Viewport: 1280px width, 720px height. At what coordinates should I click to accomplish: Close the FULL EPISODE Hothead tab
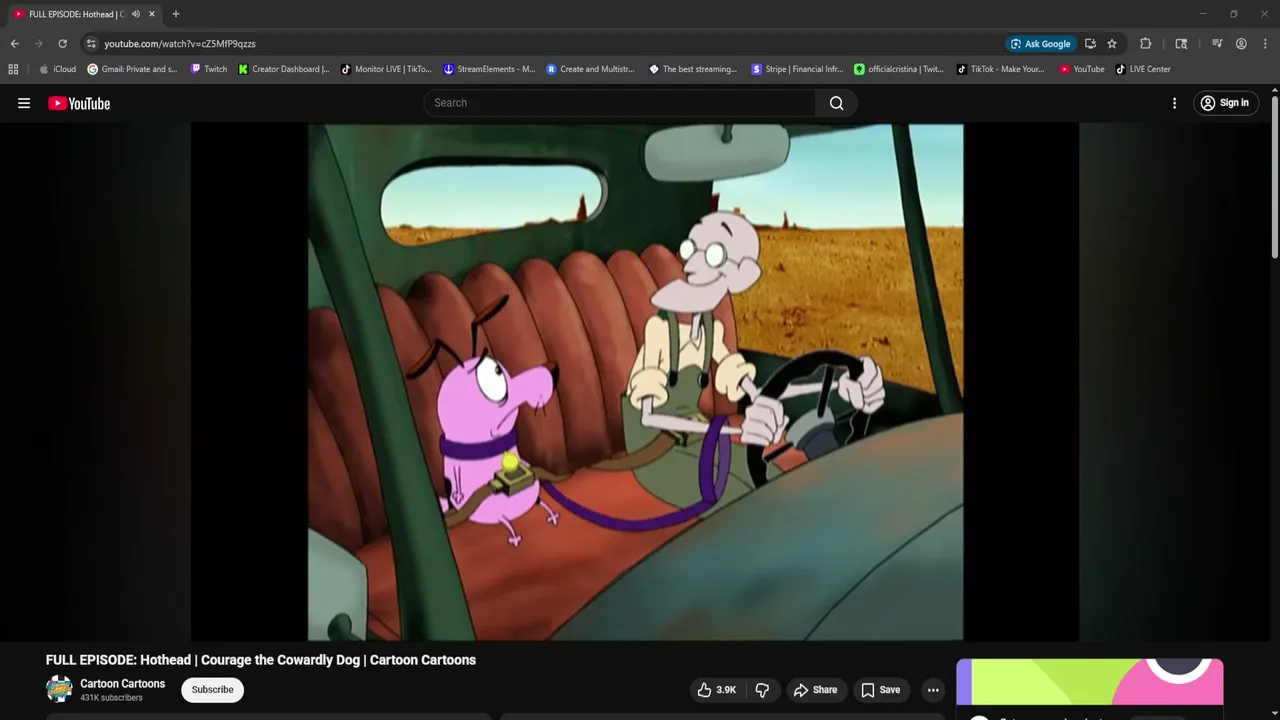tap(151, 14)
